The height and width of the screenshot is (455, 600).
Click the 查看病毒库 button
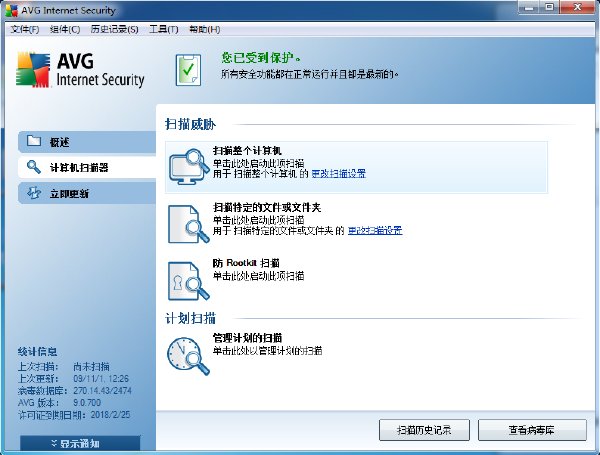532,430
